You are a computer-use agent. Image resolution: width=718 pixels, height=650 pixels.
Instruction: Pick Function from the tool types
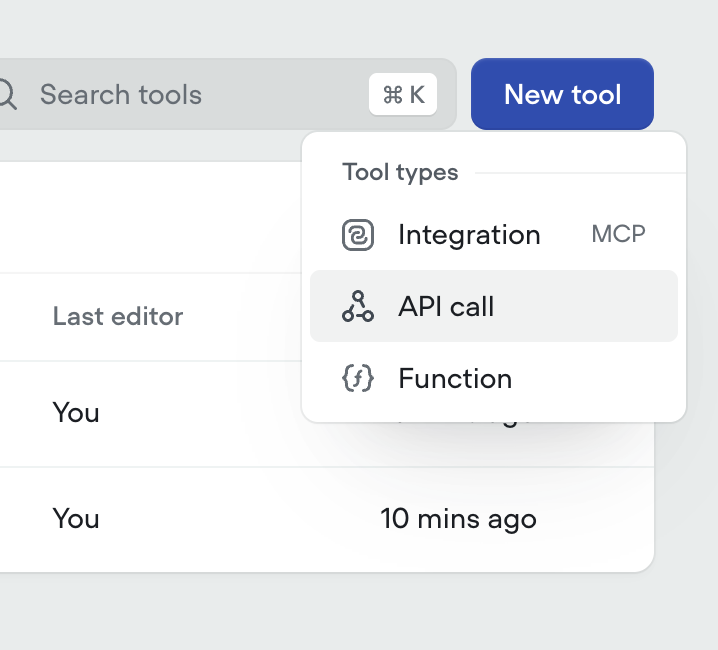coord(494,378)
